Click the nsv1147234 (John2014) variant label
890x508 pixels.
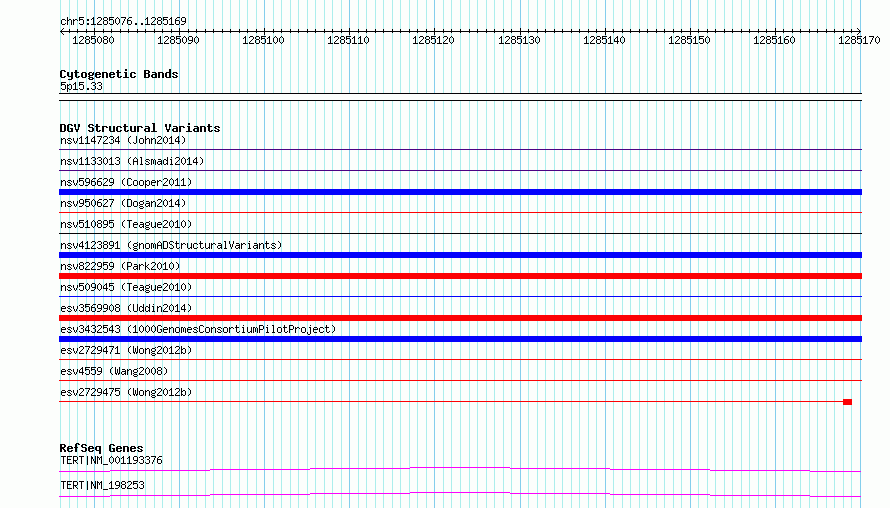(x=123, y=140)
